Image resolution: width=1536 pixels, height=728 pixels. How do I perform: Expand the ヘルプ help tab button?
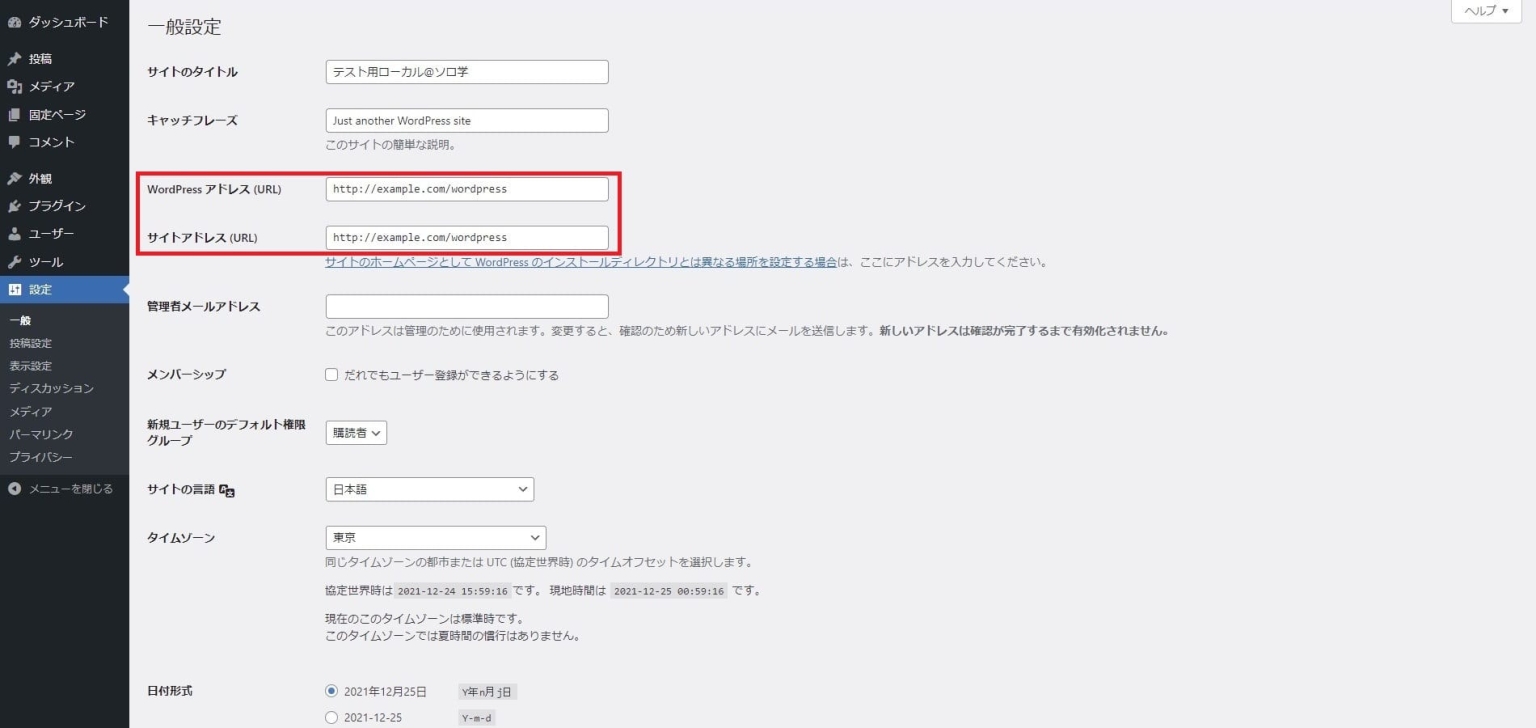tap(1486, 11)
